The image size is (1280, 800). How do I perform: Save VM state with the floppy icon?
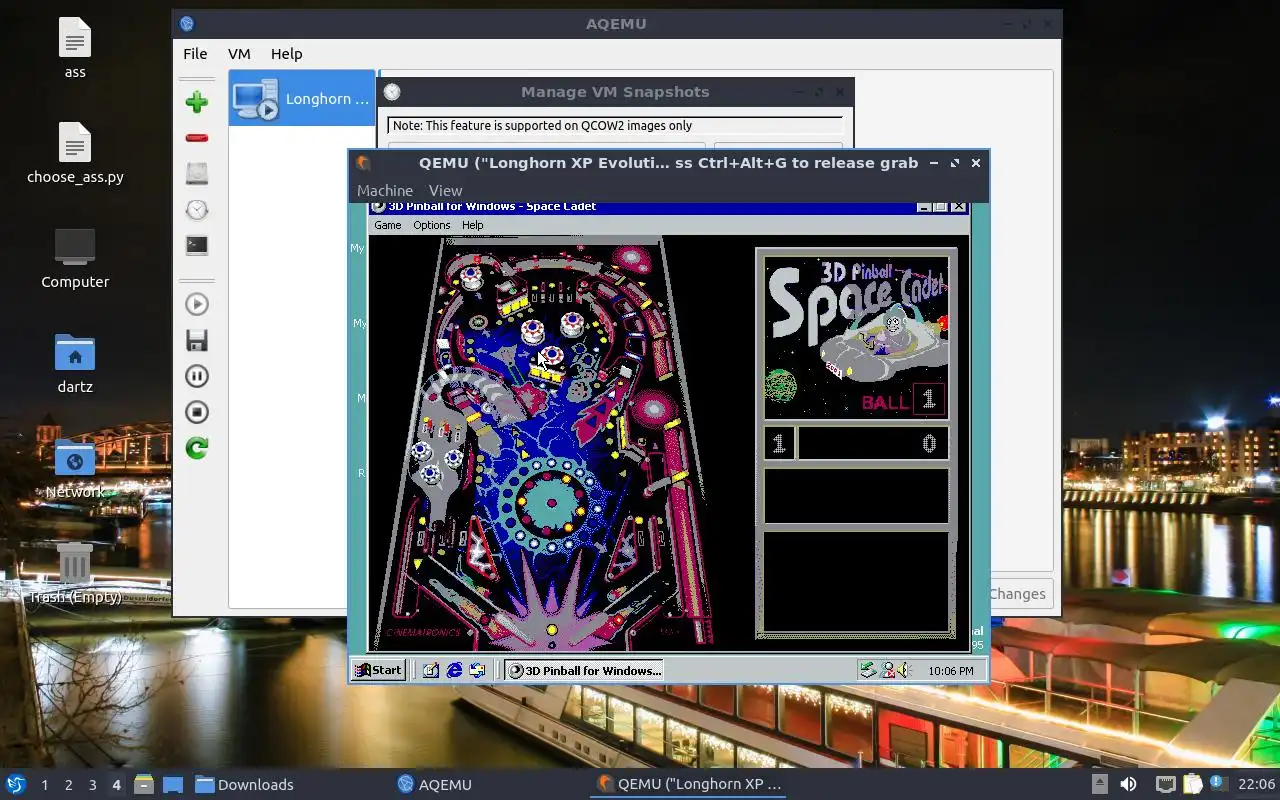click(x=197, y=340)
